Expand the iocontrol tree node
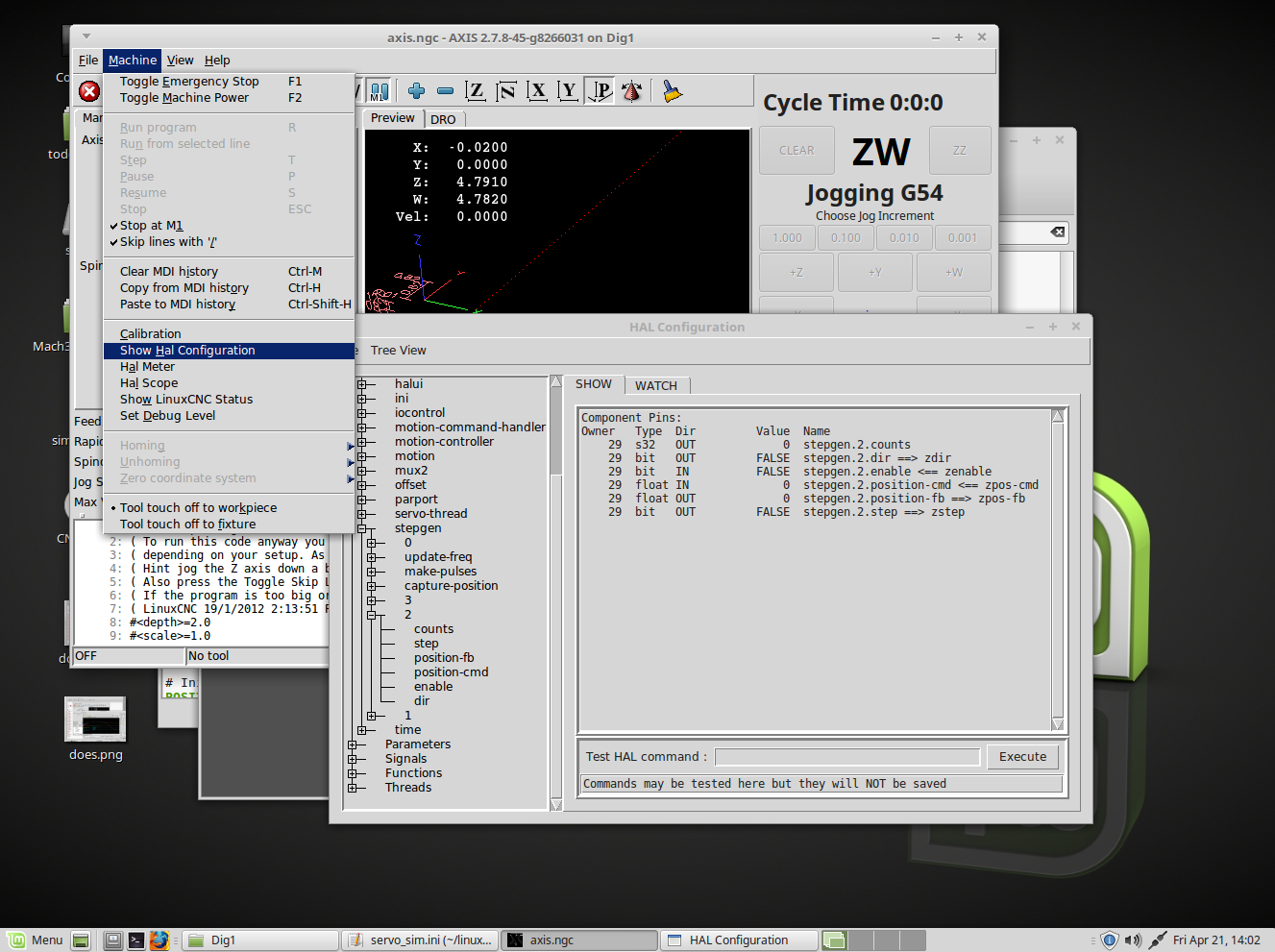The width and height of the screenshot is (1275, 952). click(362, 413)
